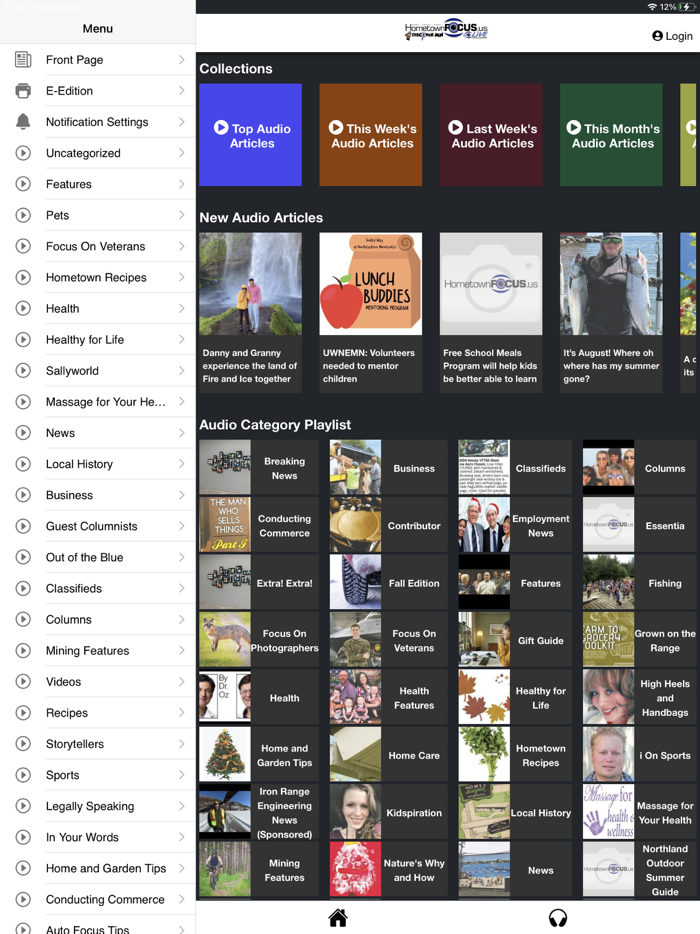Open Gift Guide audio category

pos(515,640)
